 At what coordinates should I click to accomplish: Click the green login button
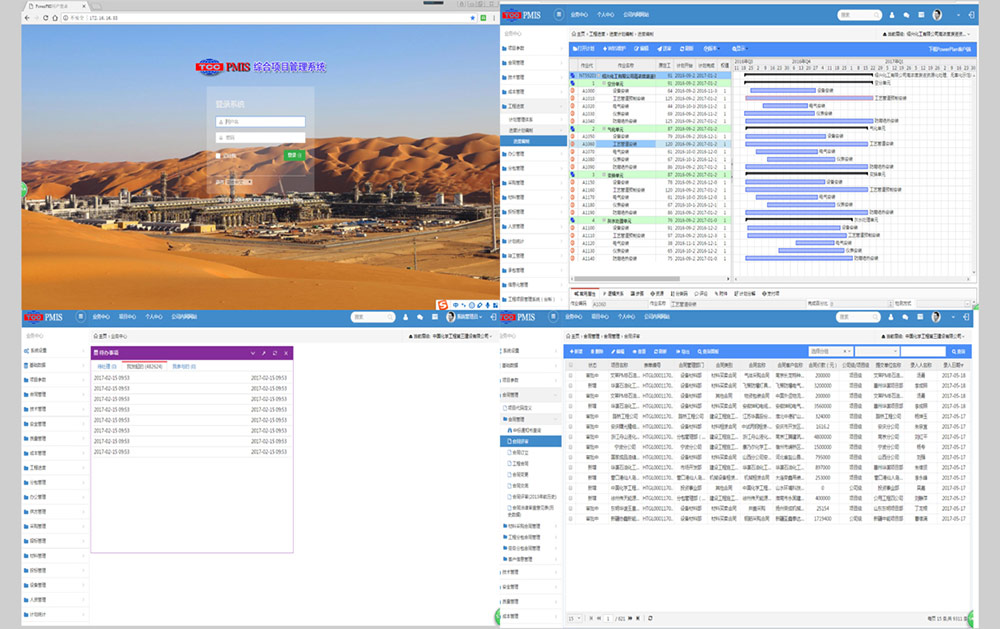point(293,155)
